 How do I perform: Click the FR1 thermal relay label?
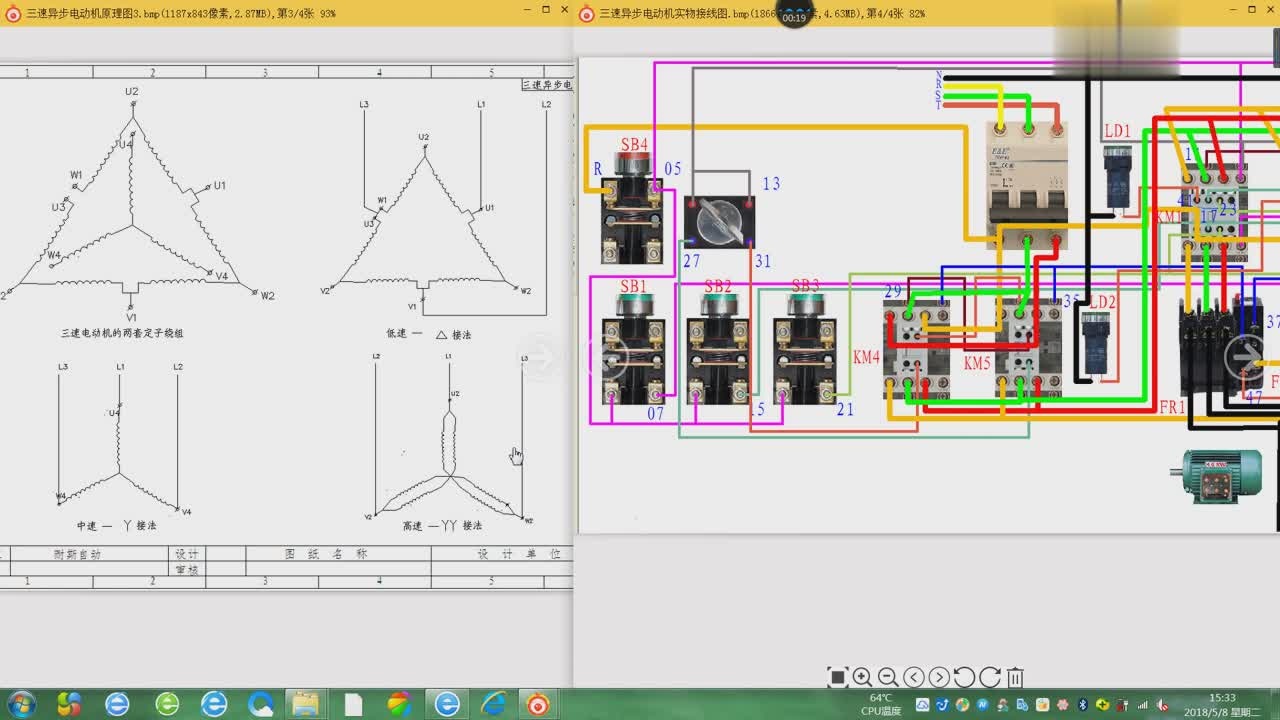coord(1172,408)
